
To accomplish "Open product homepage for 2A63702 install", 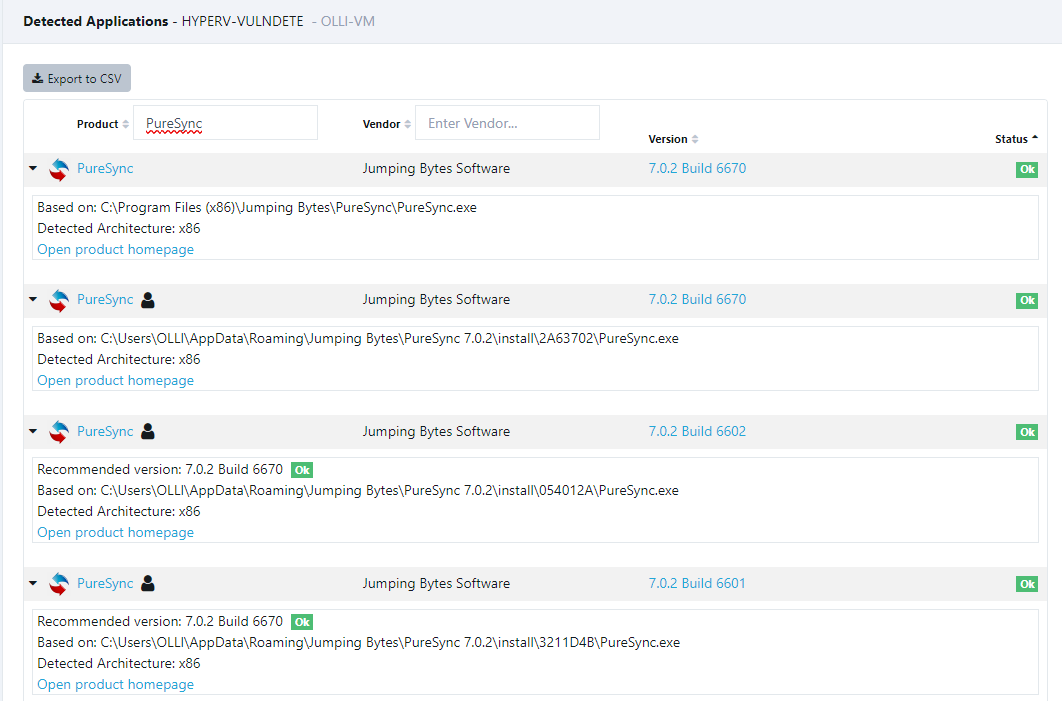I will point(115,380).
